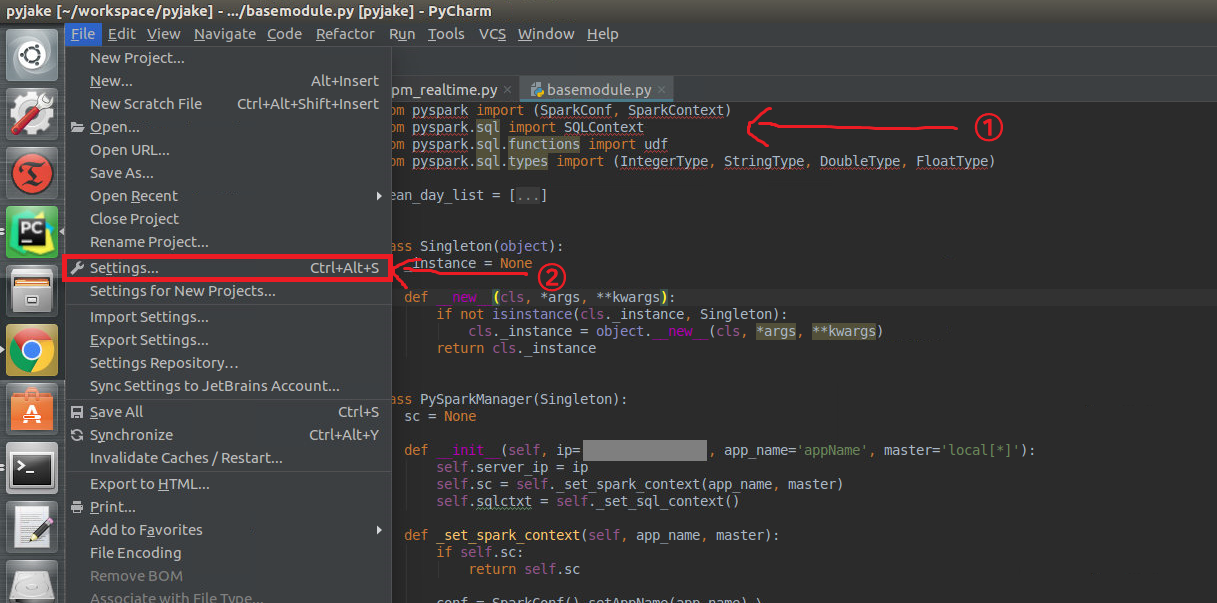Click 'return cls._instance' line

tap(516, 348)
